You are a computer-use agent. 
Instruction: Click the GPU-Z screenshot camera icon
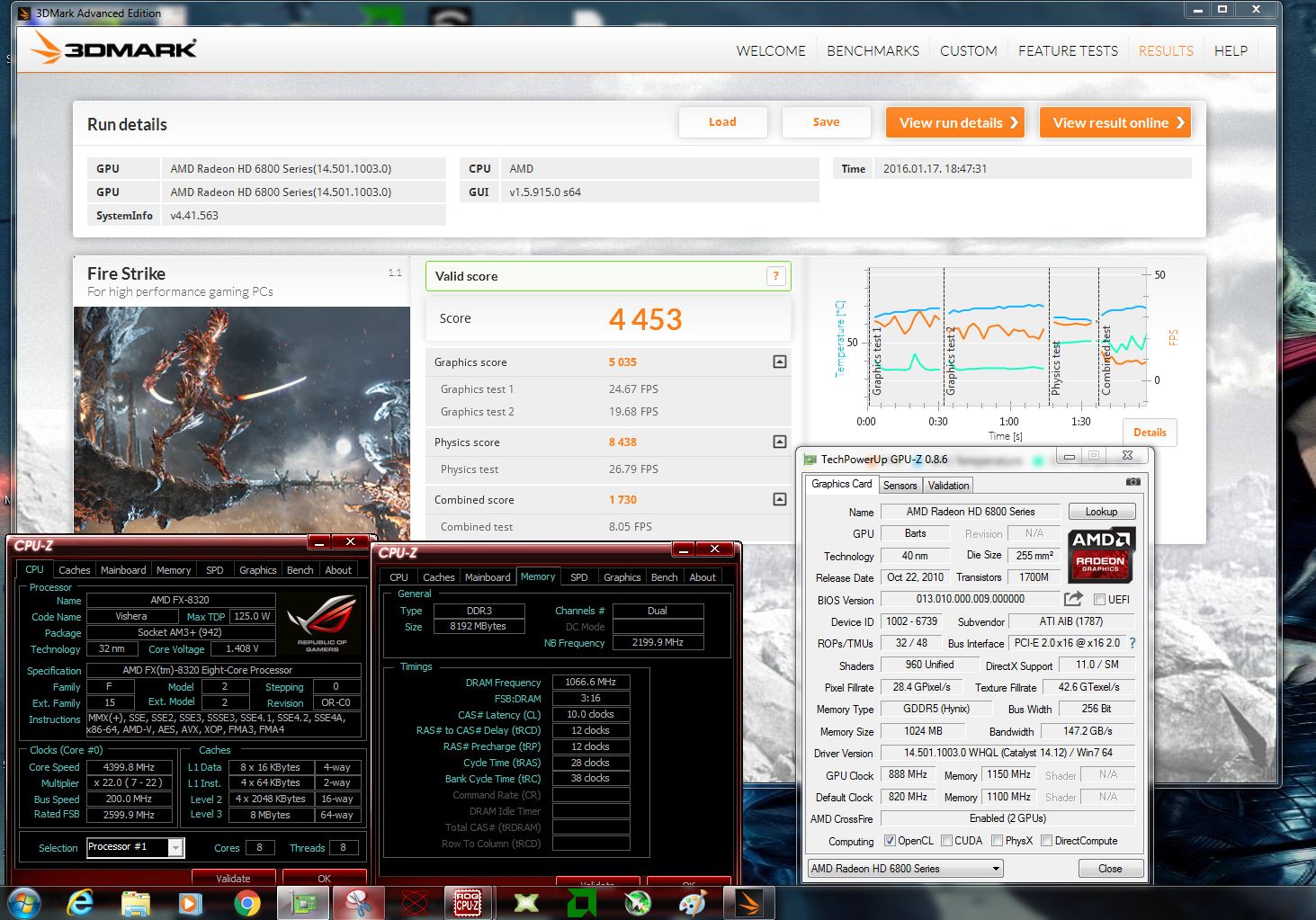point(1133,482)
